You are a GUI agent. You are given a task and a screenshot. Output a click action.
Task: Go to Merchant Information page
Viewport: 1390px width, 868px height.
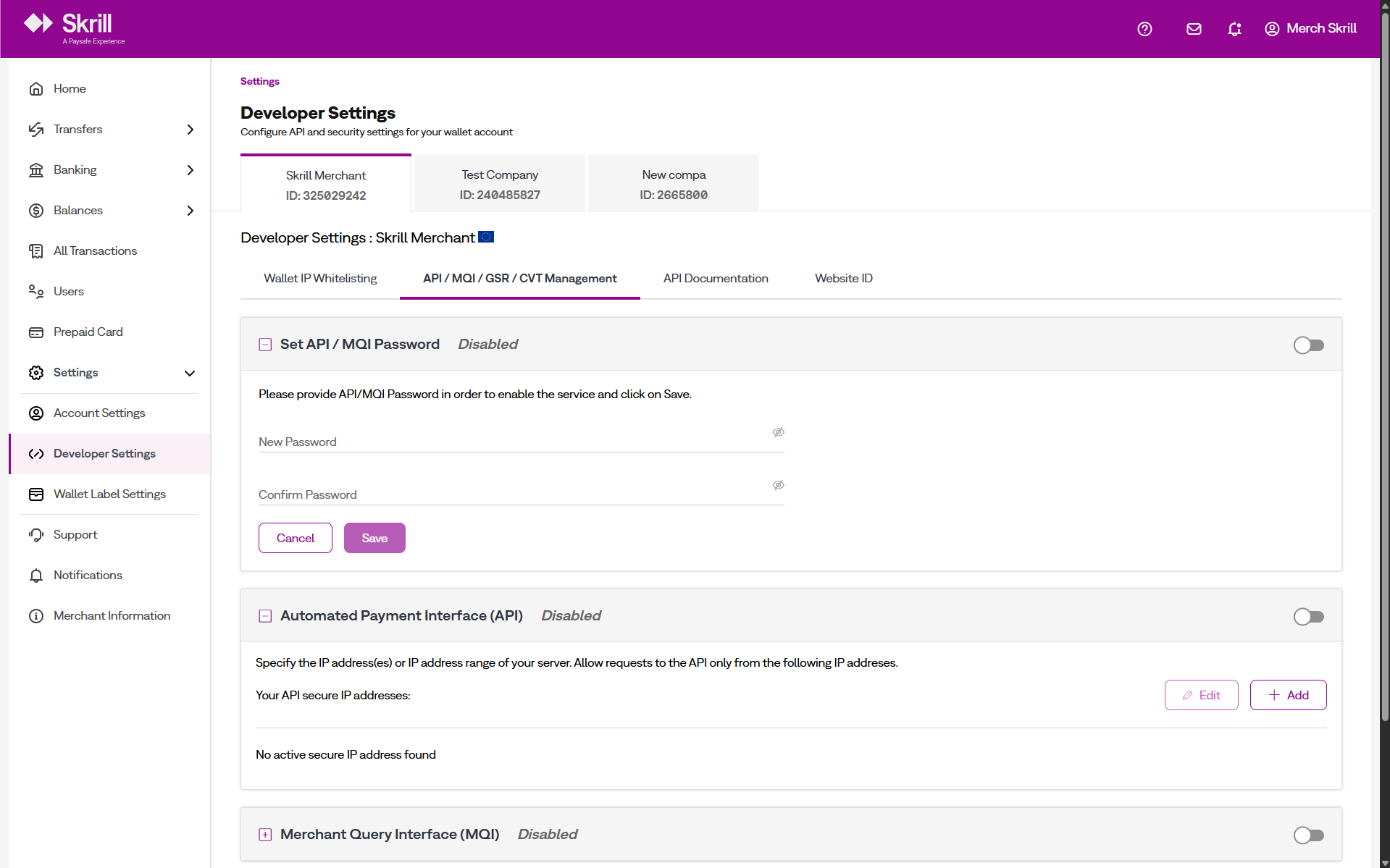(112, 615)
